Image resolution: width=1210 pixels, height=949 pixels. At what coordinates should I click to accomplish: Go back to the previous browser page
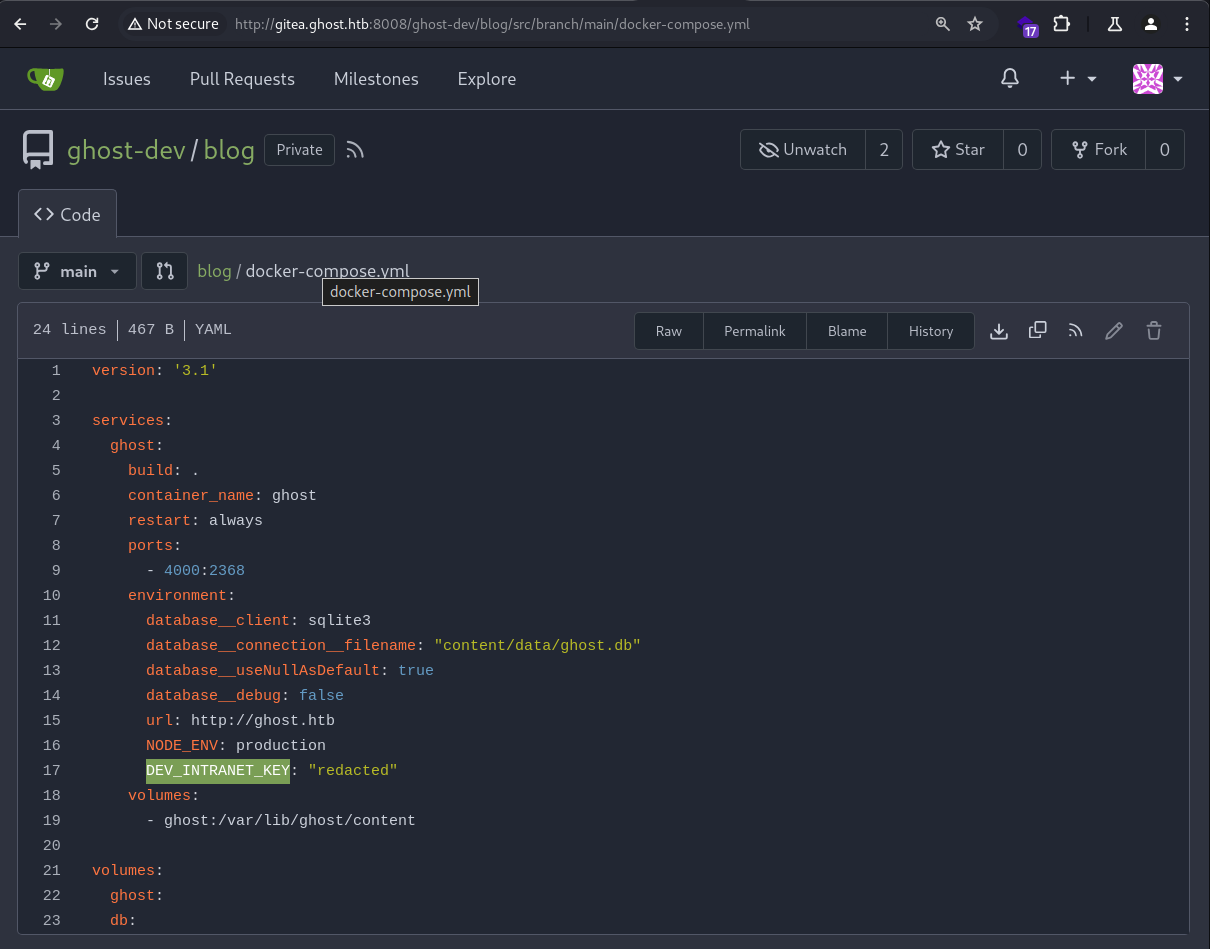(x=20, y=24)
